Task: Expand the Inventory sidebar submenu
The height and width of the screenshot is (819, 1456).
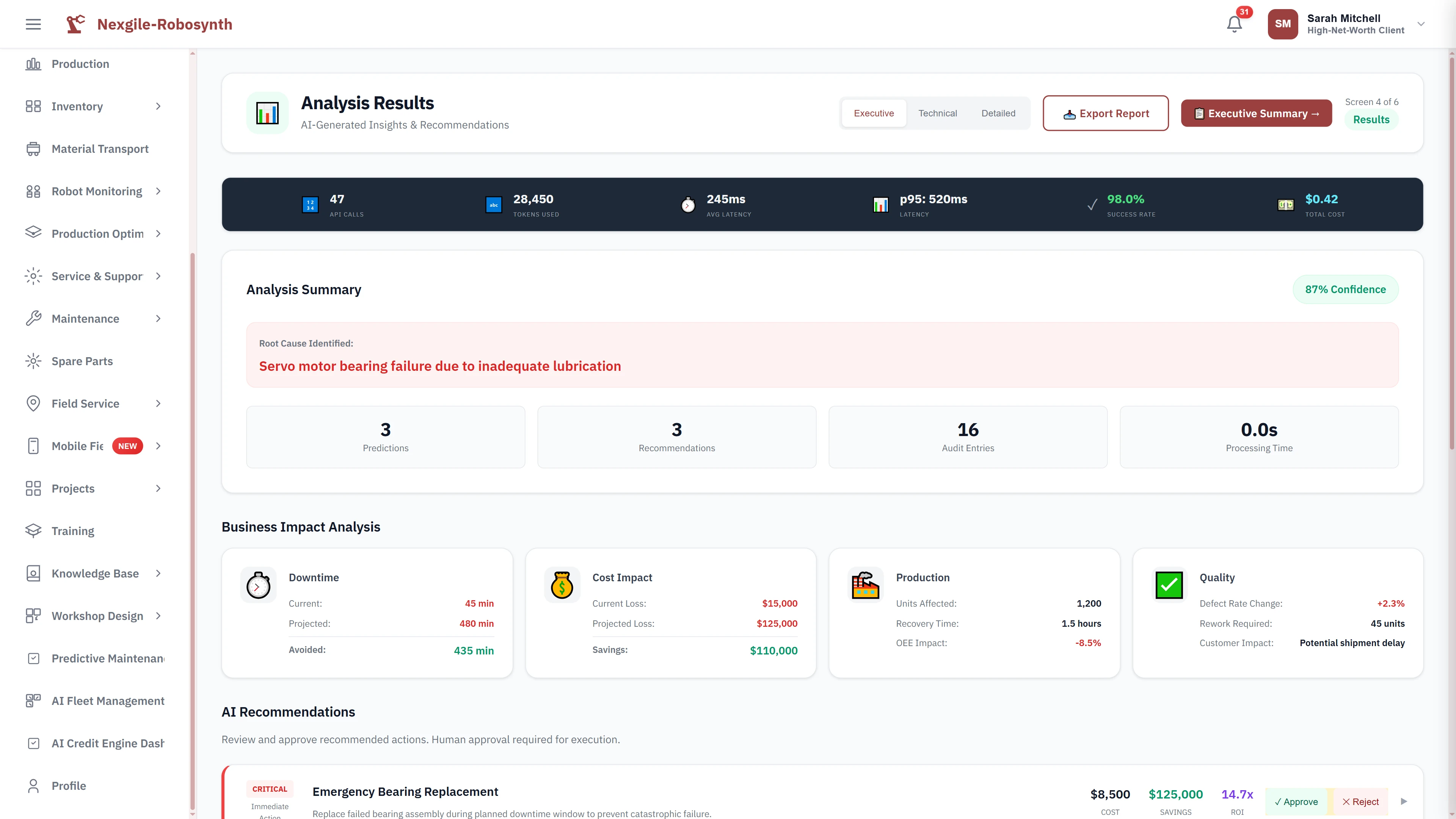Action: pyautogui.click(x=158, y=106)
